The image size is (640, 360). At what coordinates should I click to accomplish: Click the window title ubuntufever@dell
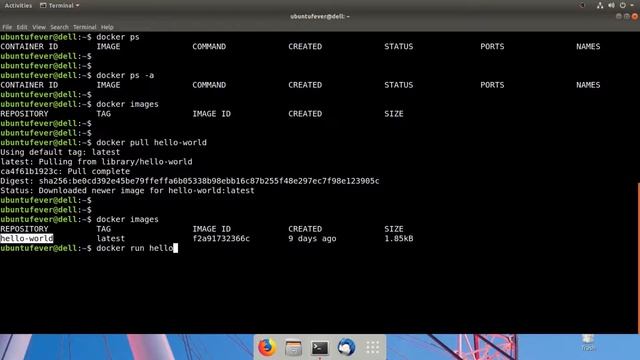(320, 16)
